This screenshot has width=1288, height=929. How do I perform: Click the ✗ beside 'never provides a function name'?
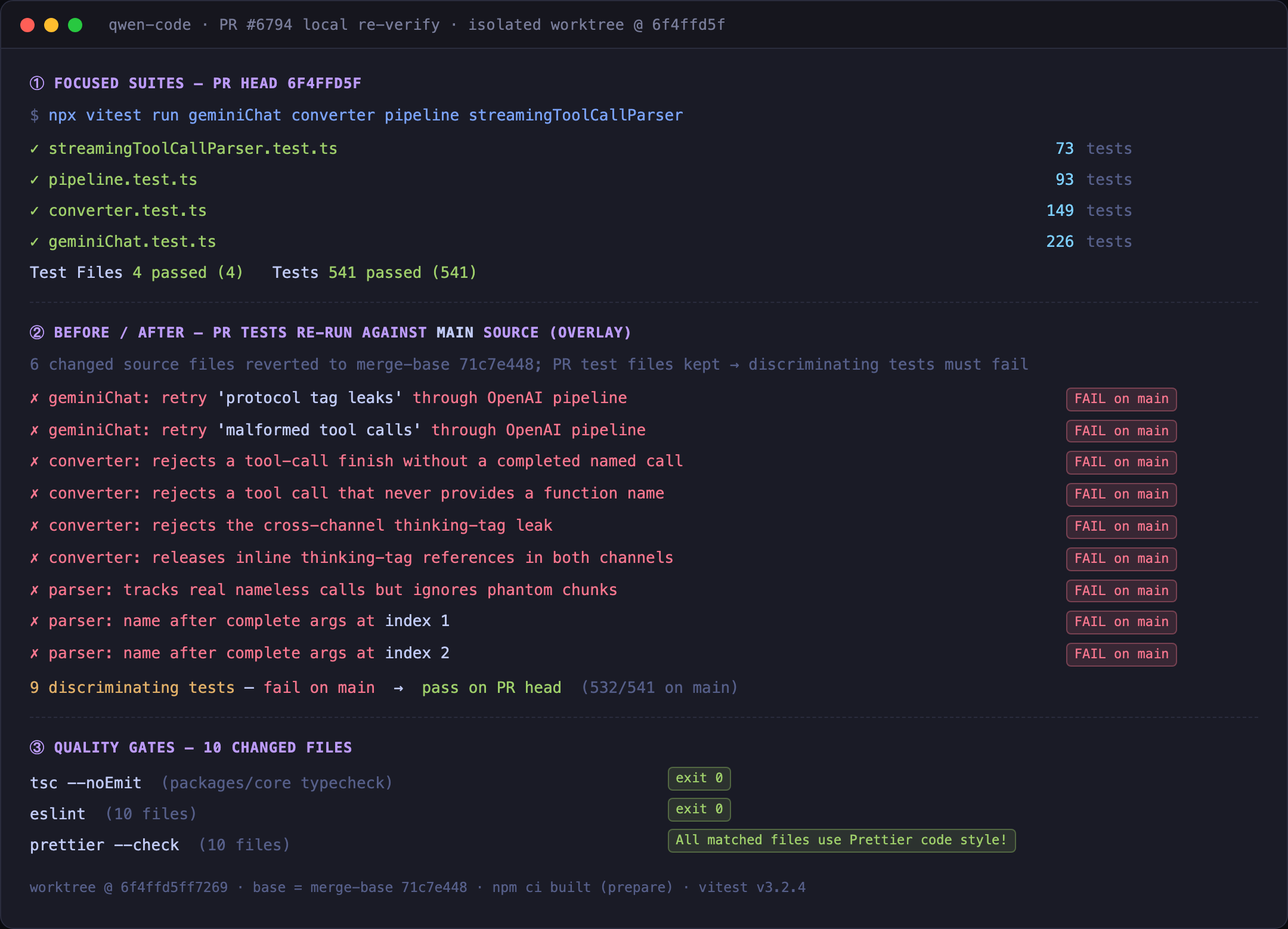tap(35, 493)
